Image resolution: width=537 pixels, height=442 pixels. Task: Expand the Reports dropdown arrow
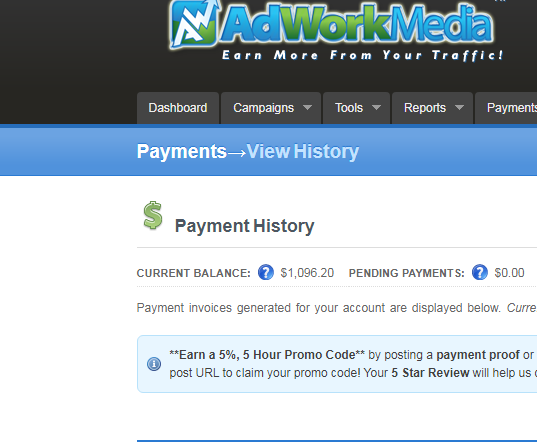point(460,108)
